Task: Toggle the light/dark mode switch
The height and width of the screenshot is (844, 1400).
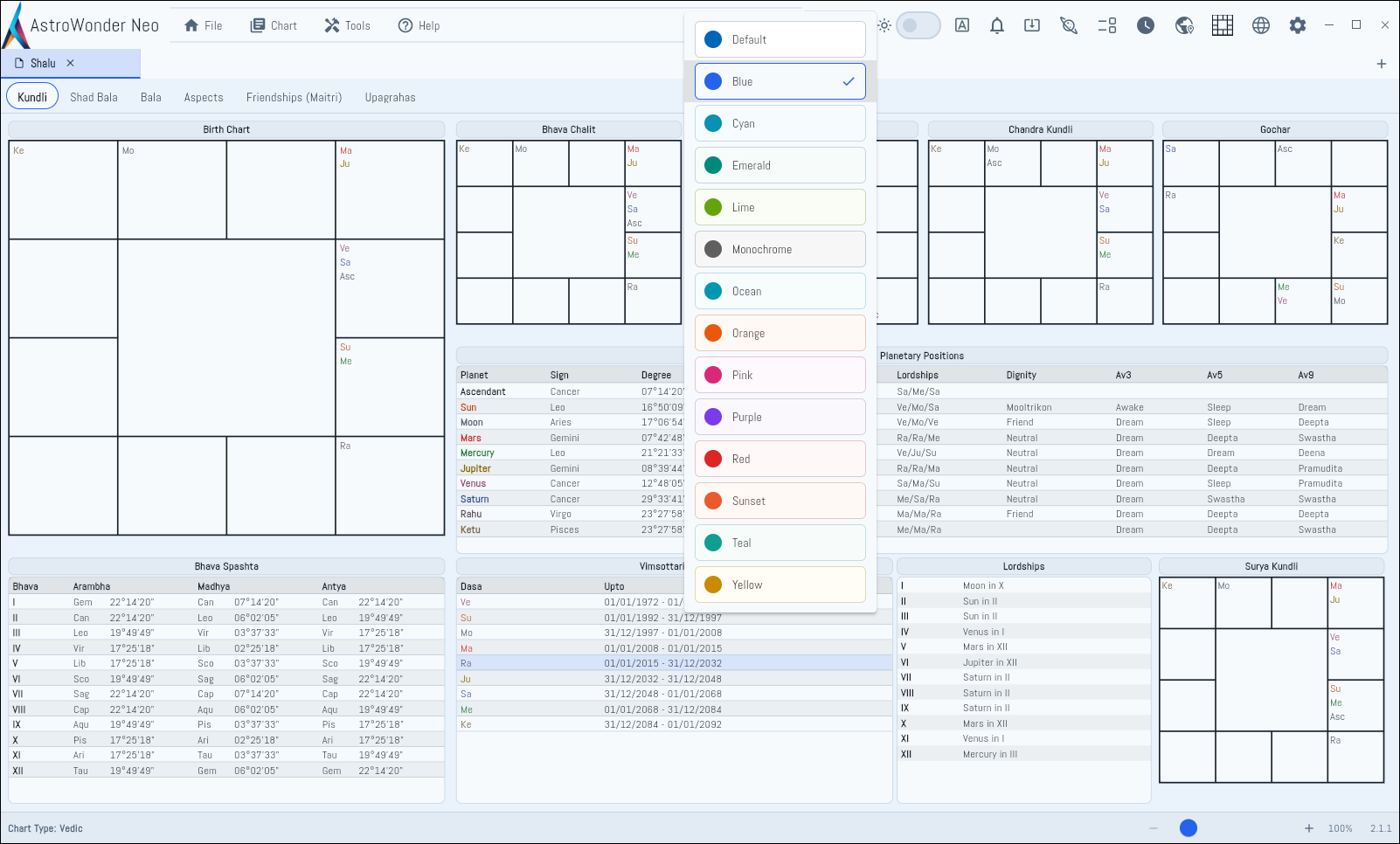Action: click(x=918, y=25)
